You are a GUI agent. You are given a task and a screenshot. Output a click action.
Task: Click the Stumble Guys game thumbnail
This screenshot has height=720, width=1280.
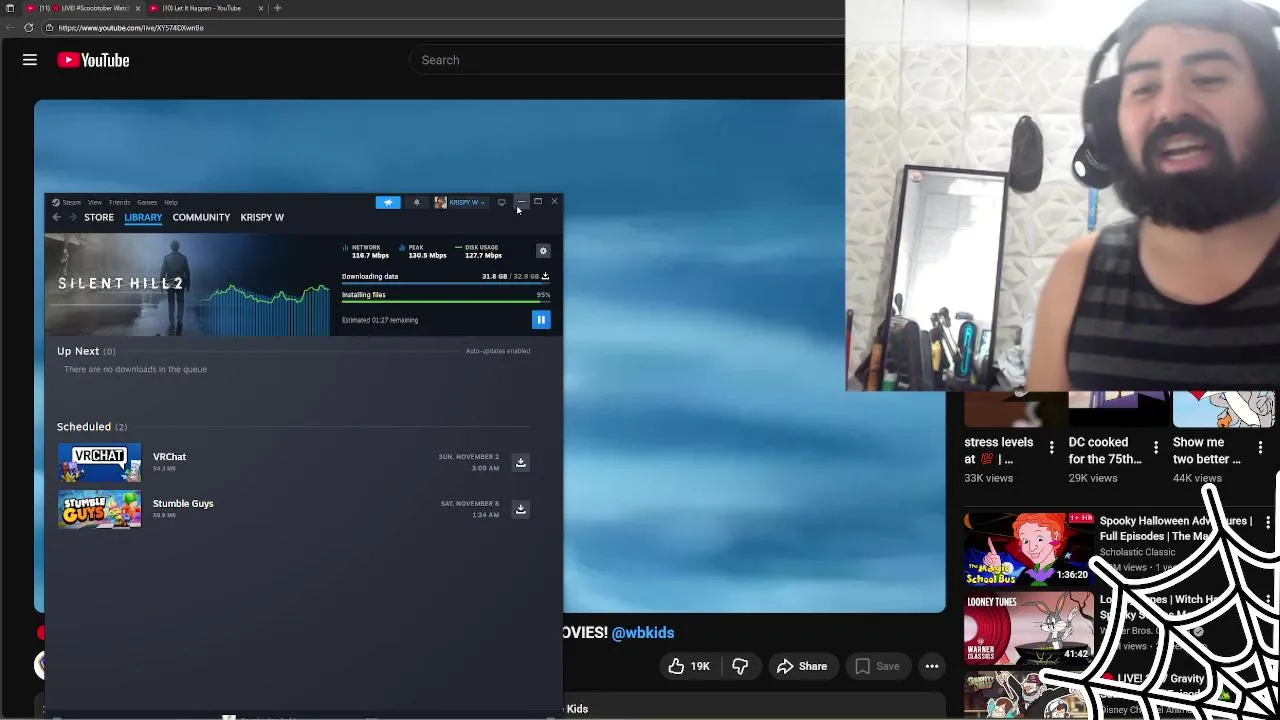coord(99,509)
